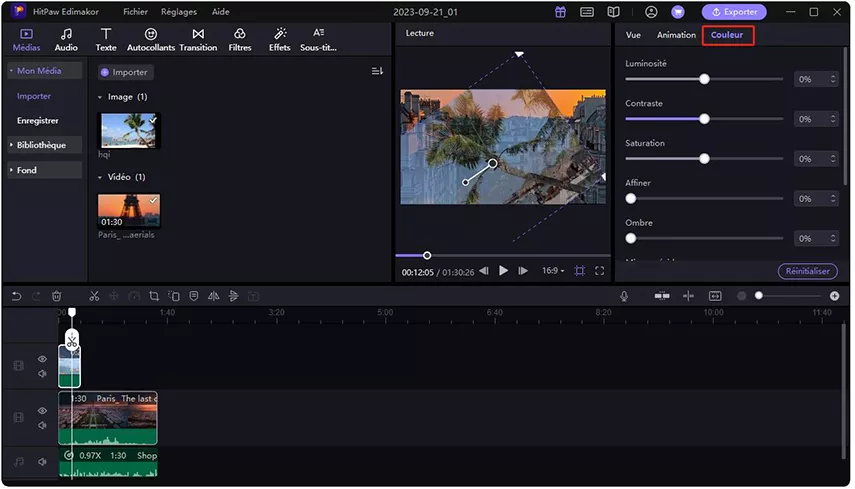Select the Texte tool

tap(106, 40)
